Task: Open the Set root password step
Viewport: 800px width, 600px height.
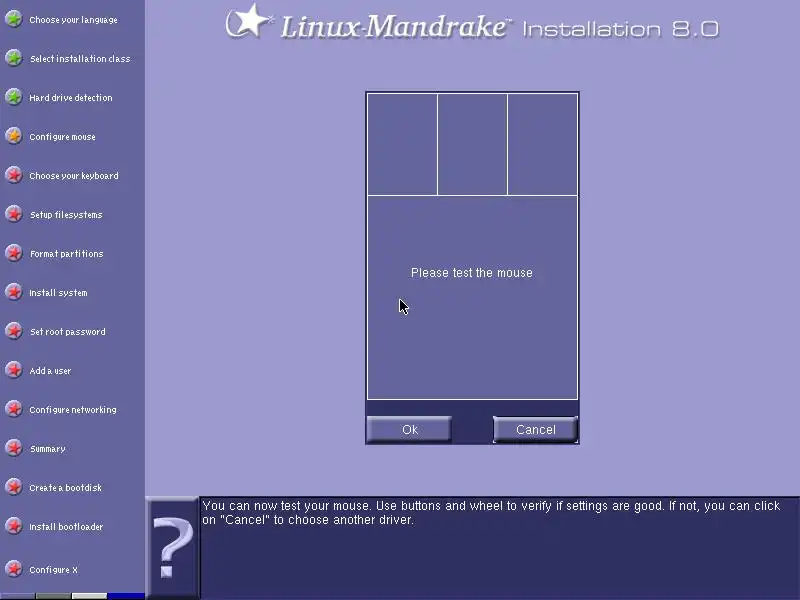Action: click(x=68, y=332)
